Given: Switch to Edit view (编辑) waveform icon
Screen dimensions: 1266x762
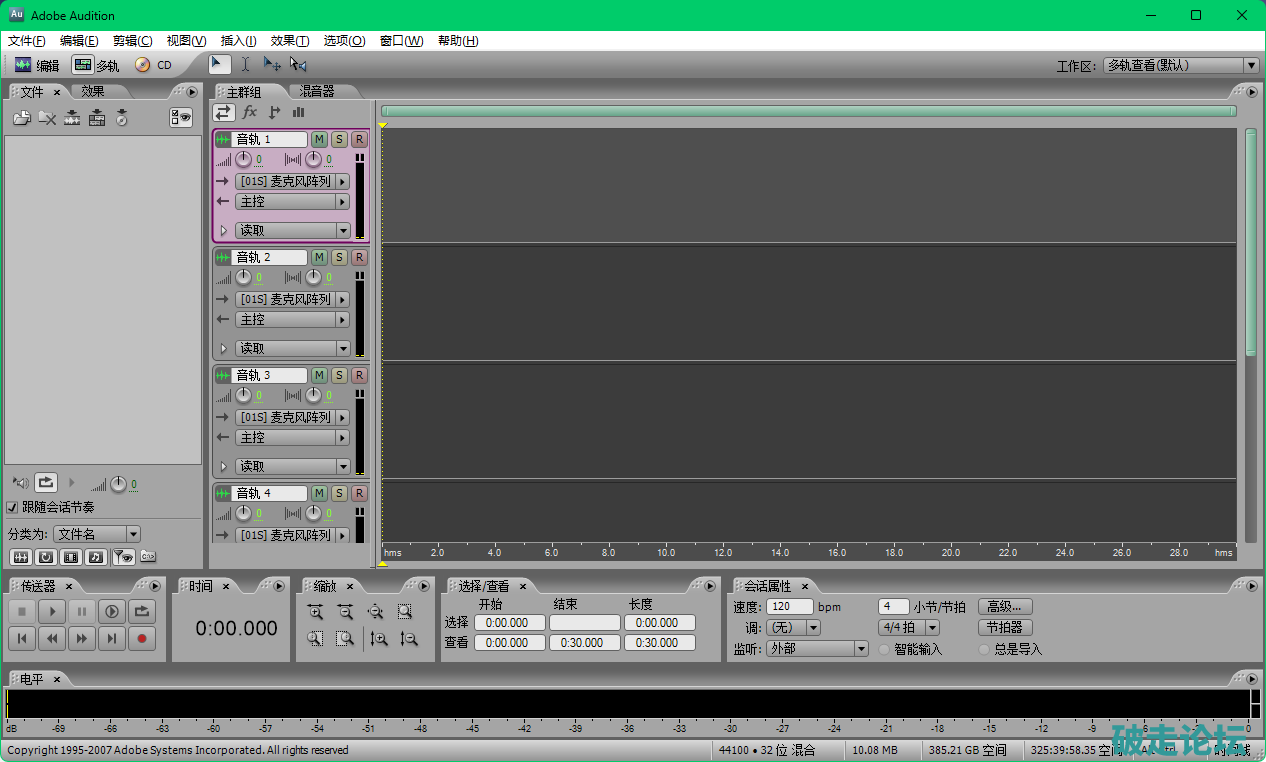Looking at the screenshot, I should point(24,65).
